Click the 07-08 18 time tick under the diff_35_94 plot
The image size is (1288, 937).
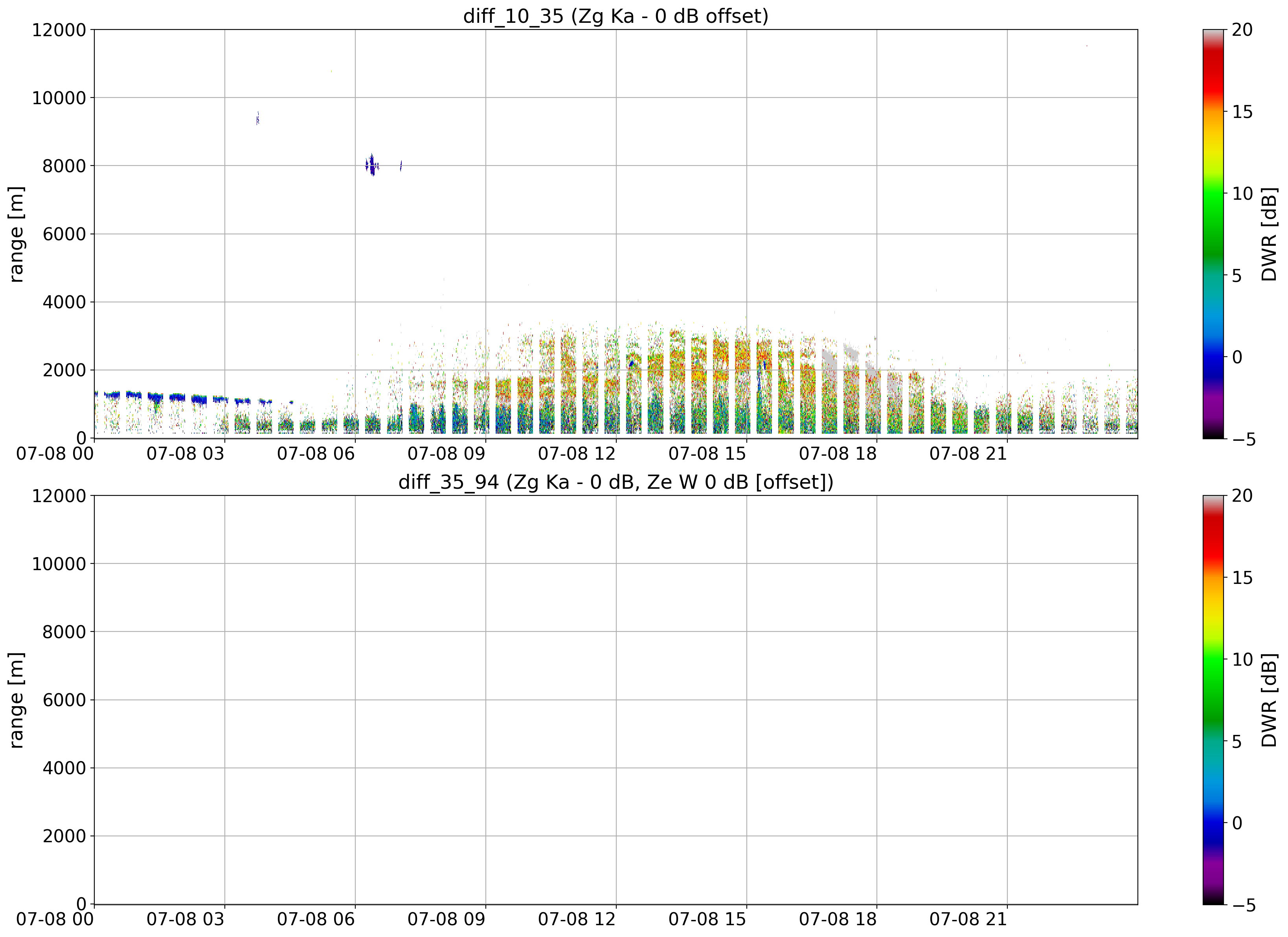(x=838, y=920)
